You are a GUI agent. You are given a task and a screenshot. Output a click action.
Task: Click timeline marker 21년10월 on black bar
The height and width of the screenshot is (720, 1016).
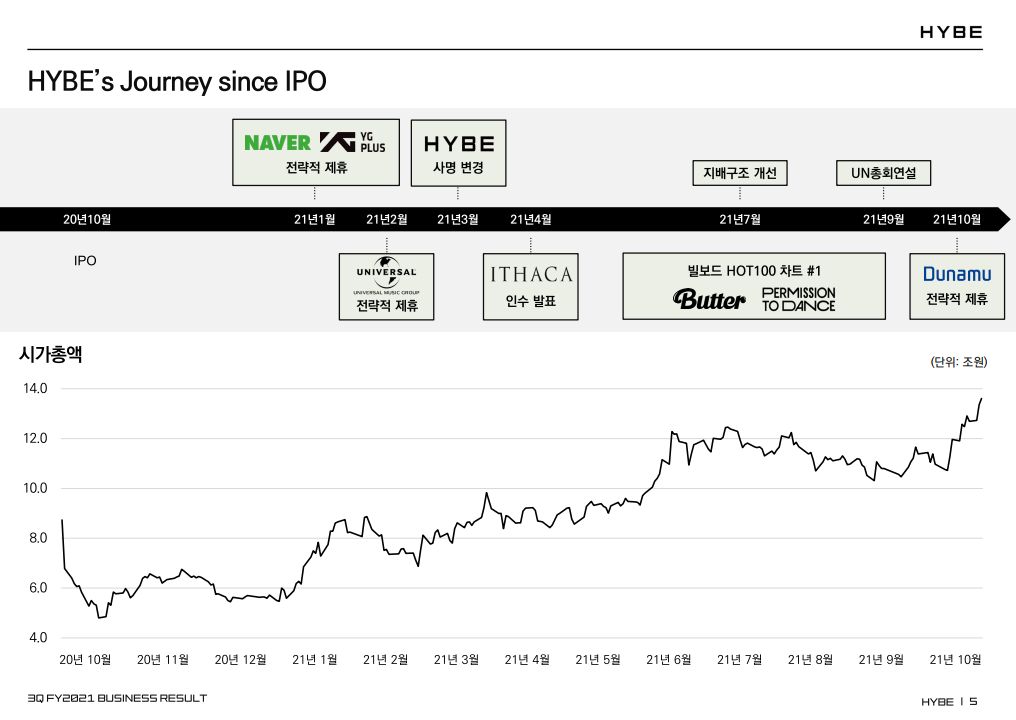pyautogui.click(x=957, y=219)
